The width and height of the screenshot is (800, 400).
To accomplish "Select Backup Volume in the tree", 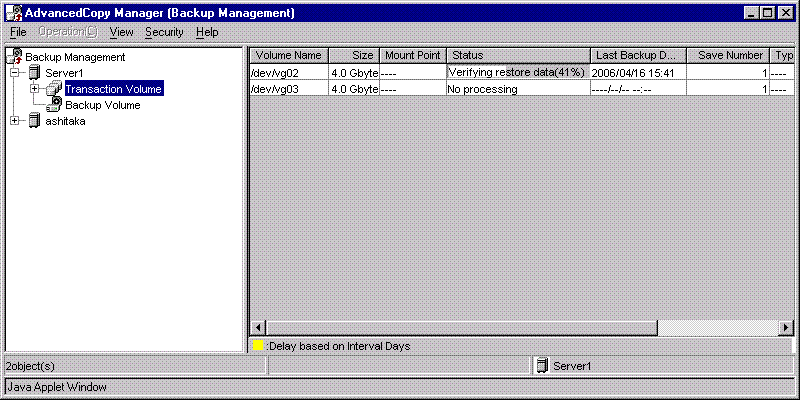I will [x=103, y=105].
